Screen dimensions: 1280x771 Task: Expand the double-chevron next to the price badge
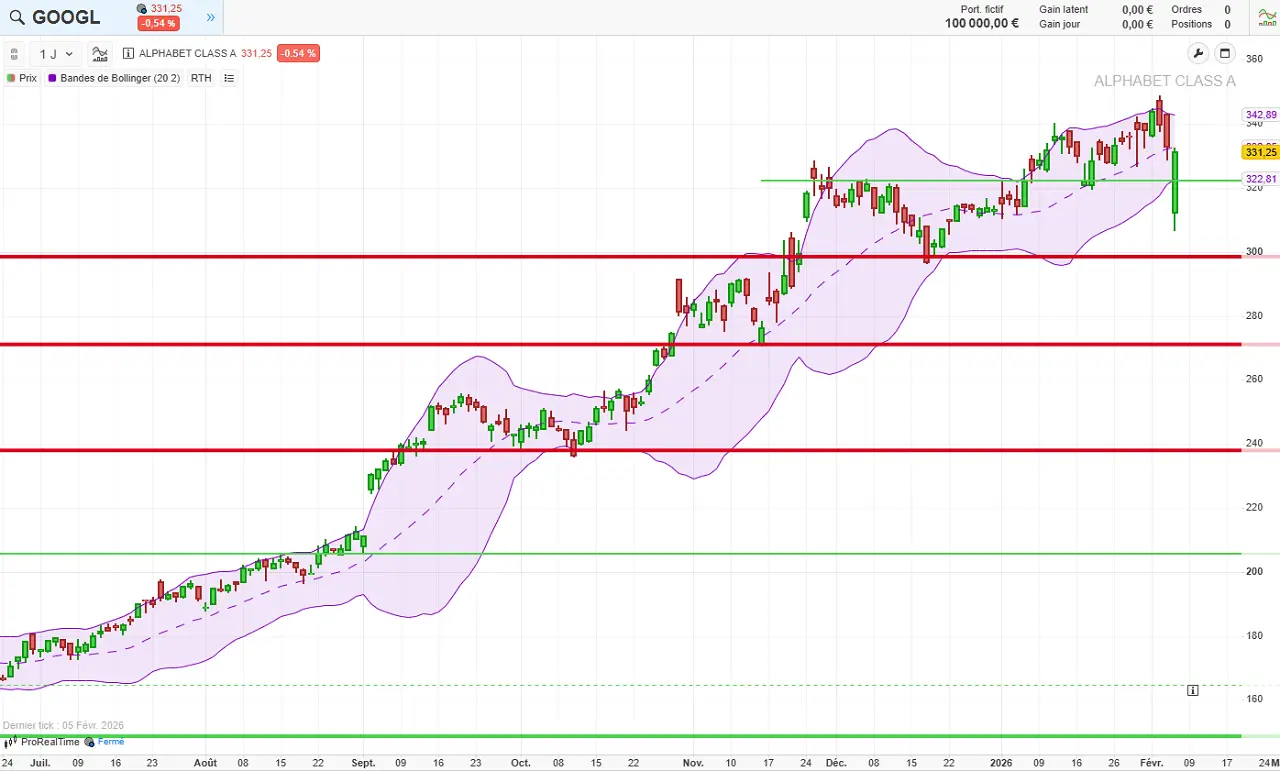click(x=209, y=17)
